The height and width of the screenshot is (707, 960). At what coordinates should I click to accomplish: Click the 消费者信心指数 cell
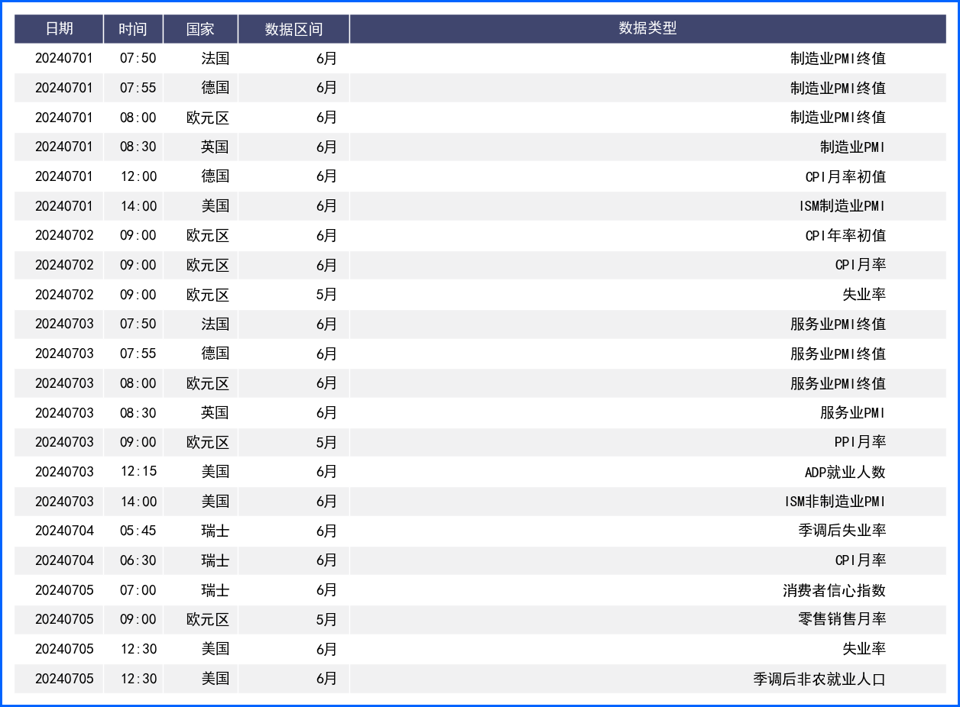[x=834, y=590]
